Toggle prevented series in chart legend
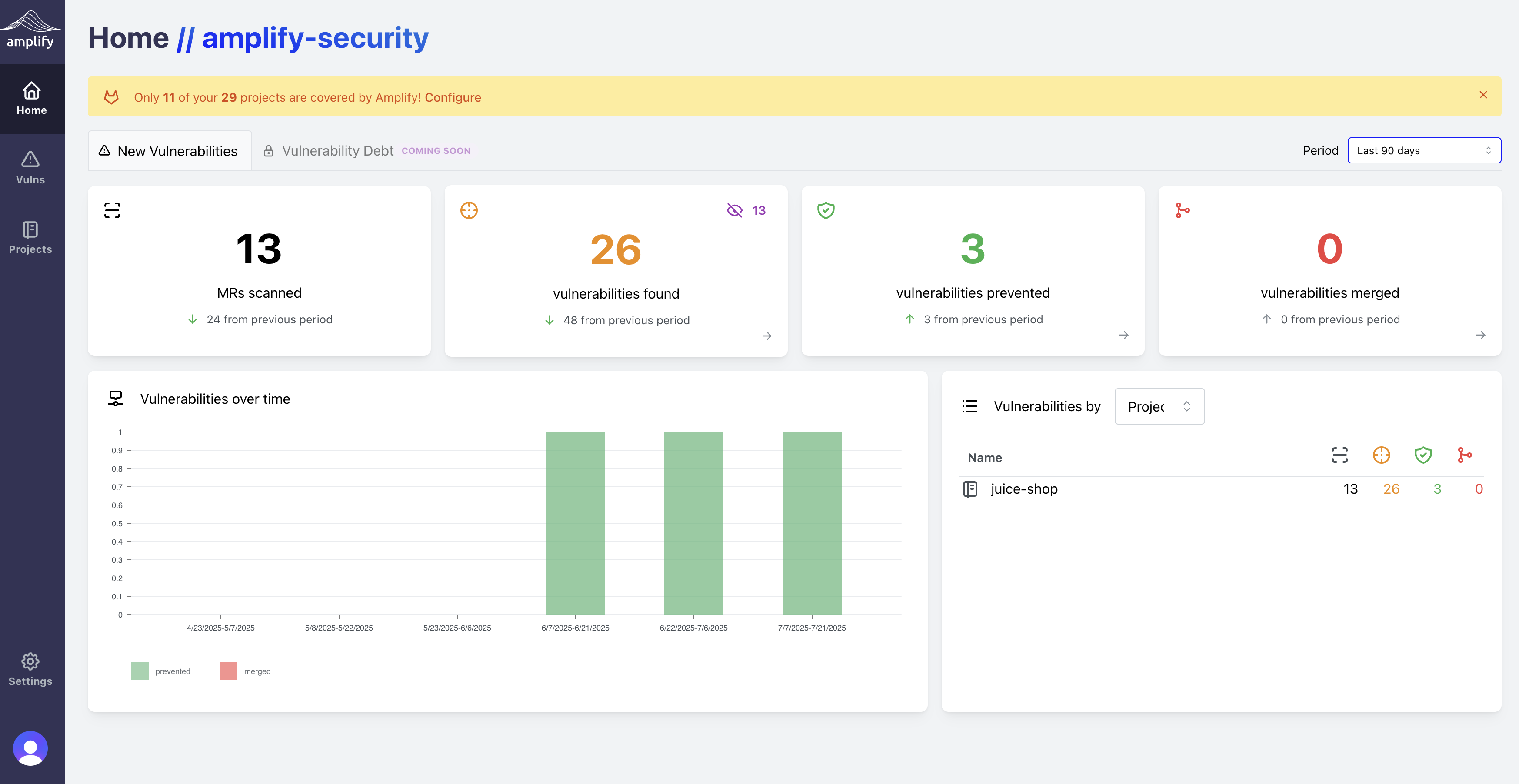Image resolution: width=1519 pixels, height=784 pixels. [x=160, y=671]
